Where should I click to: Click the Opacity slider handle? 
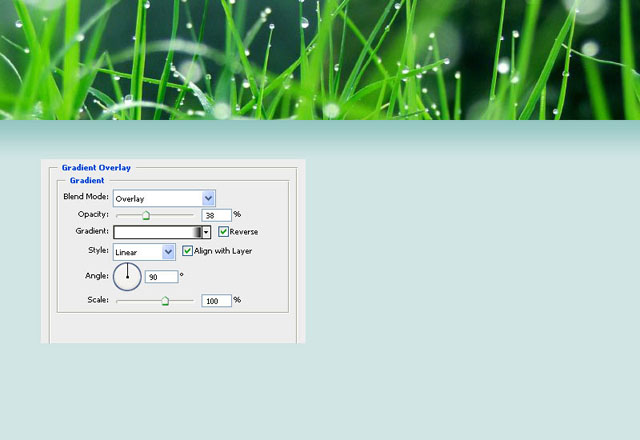click(146, 216)
